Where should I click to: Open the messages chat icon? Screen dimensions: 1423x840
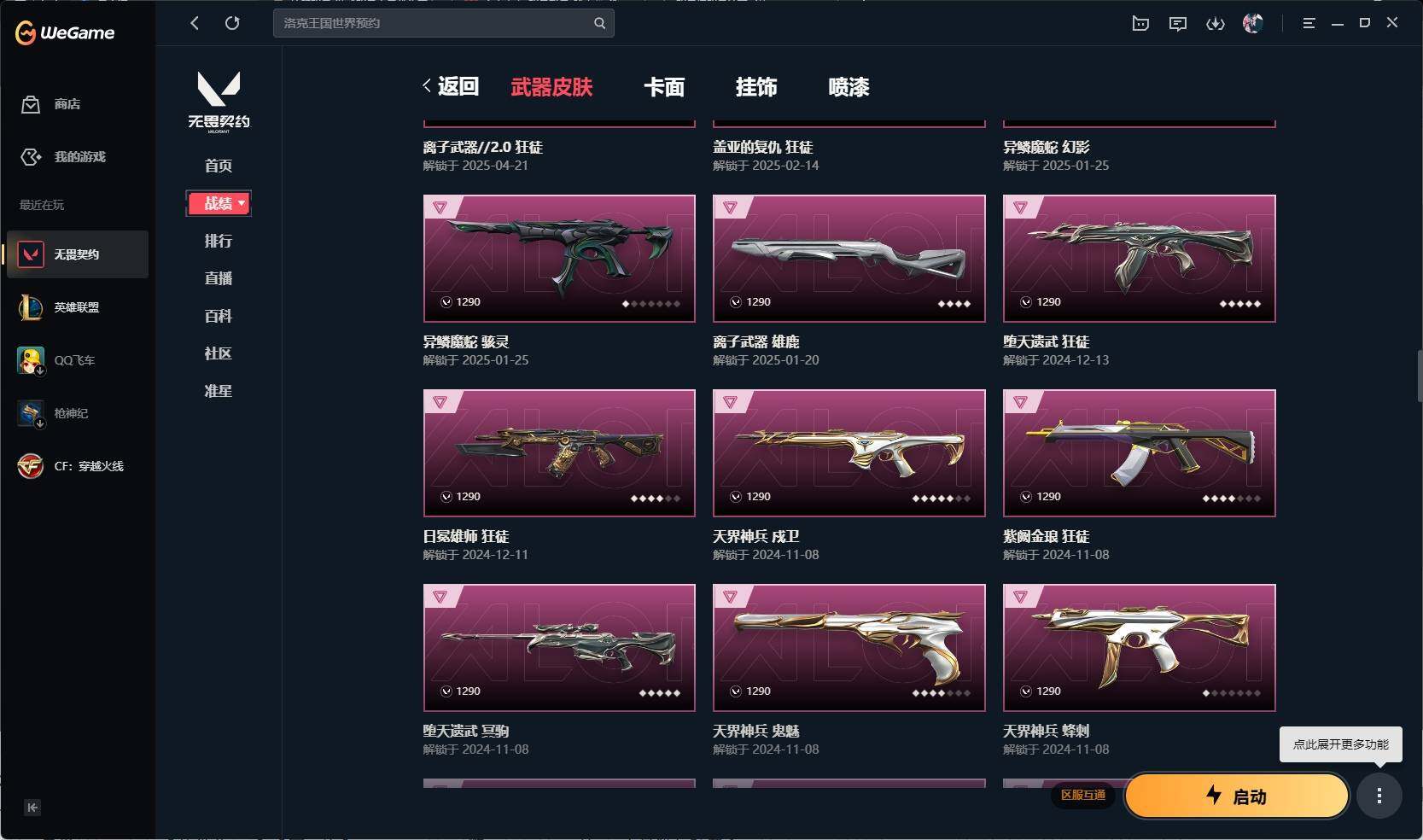[x=1178, y=24]
